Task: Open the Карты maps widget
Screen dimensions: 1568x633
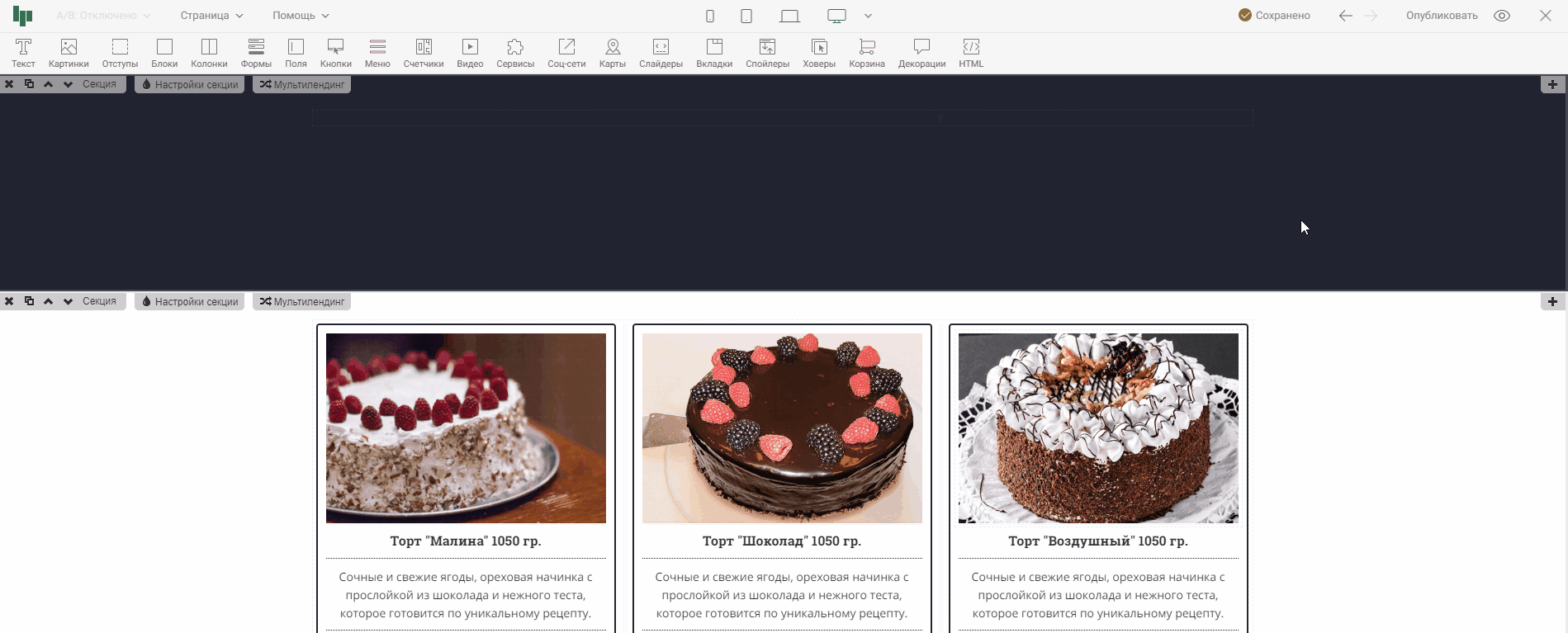Action: click(x=612, y=53)
